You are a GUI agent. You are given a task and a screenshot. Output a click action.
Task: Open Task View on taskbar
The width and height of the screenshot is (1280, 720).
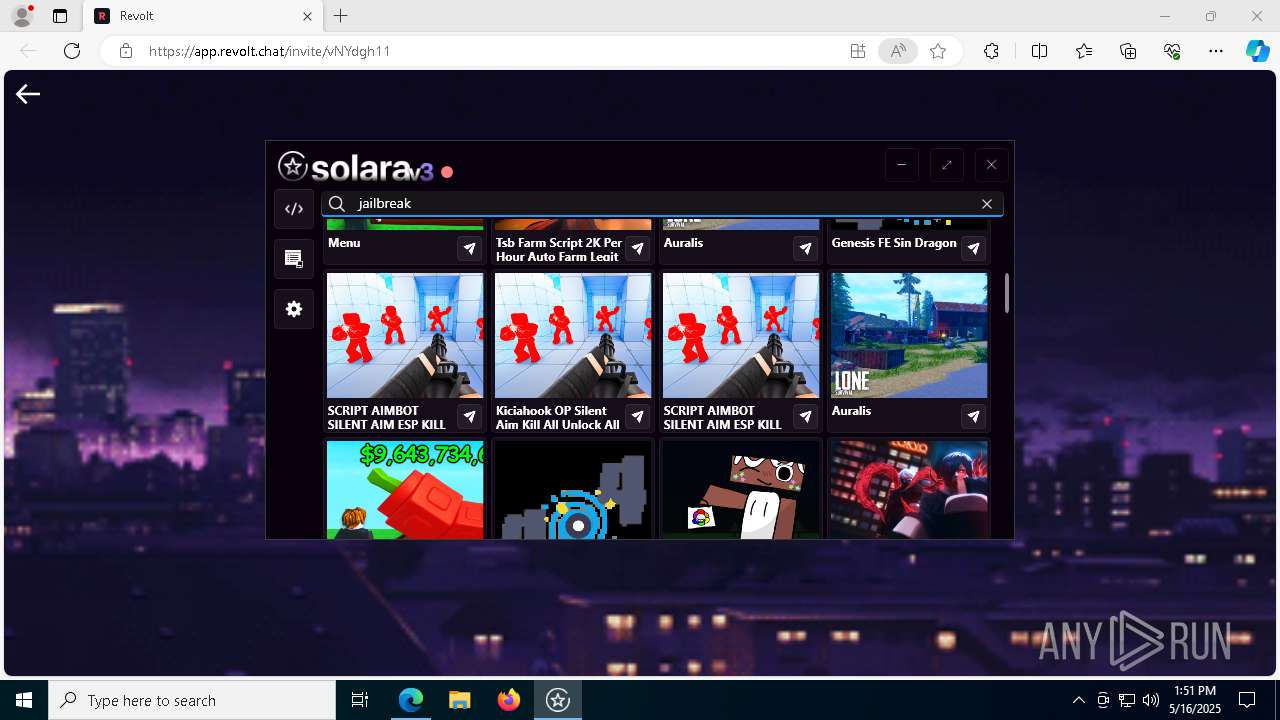360,700
